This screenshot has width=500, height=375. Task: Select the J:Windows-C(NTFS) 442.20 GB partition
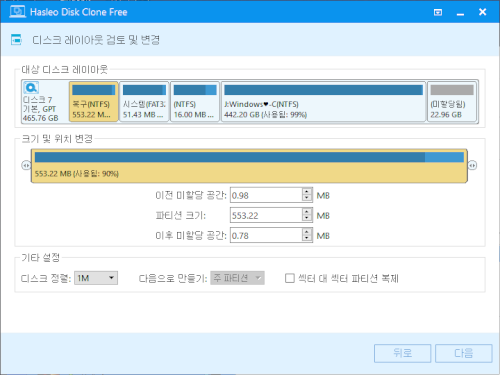(323, 102)
